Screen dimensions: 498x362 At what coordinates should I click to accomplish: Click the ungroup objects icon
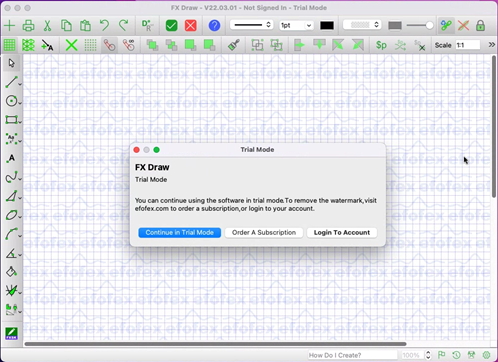[276, 45]
